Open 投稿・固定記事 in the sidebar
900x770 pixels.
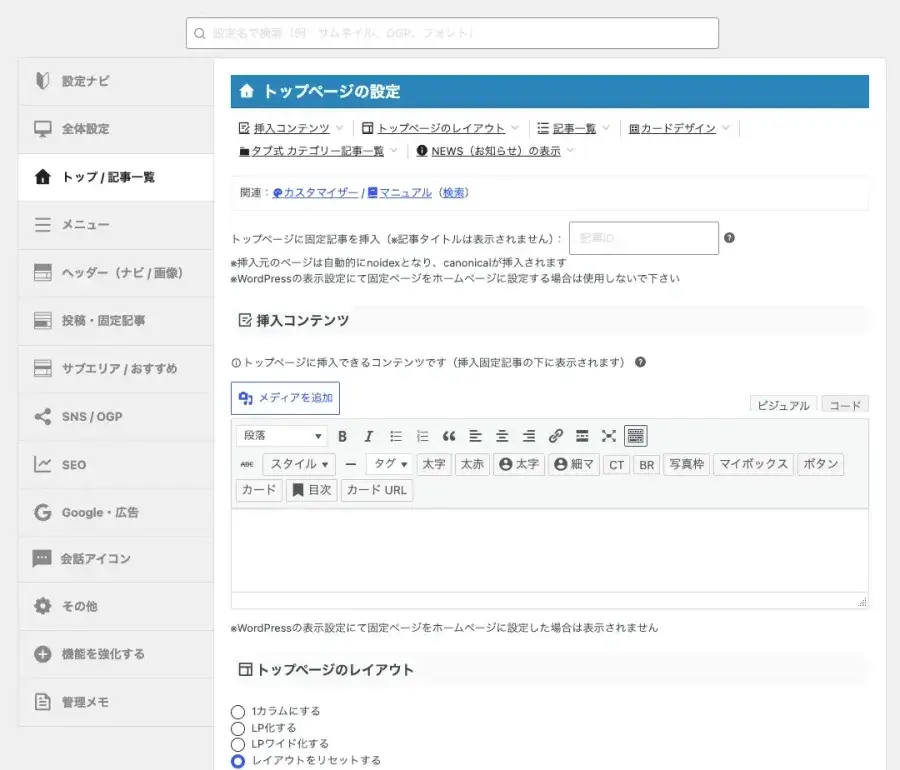coord(116,321)
